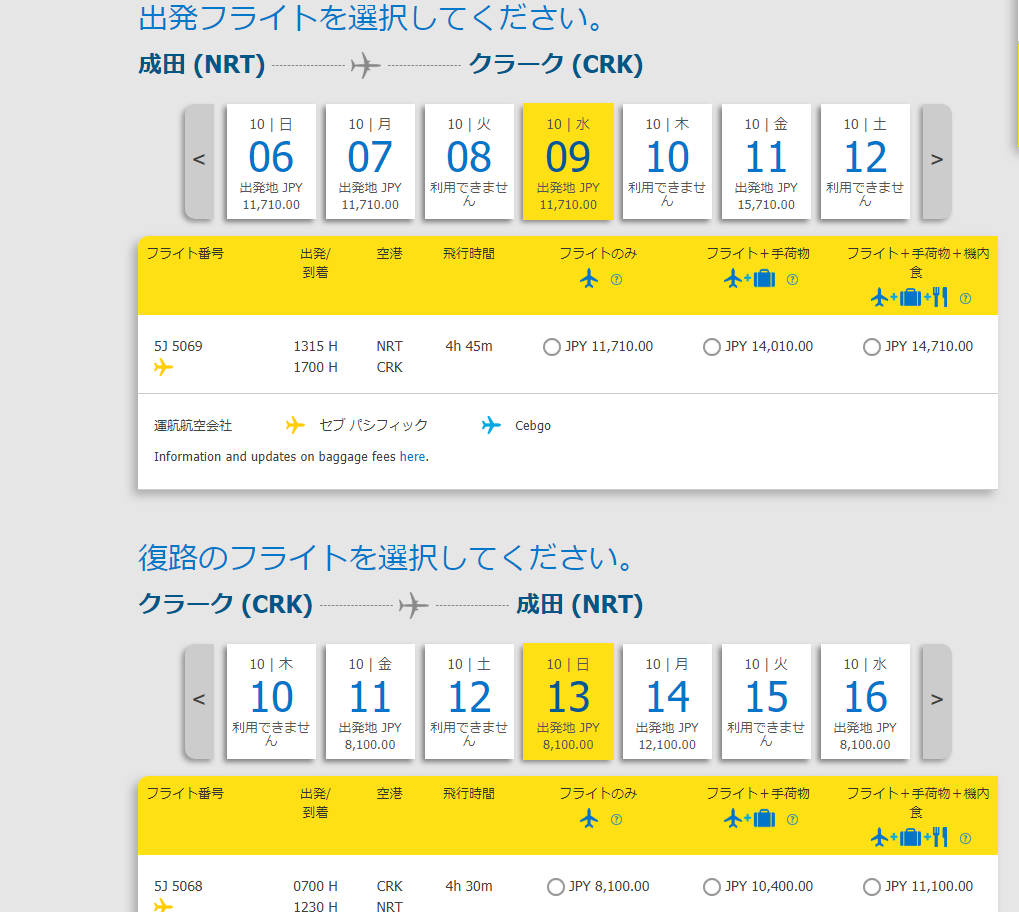The image size is (1019, 912).
Task: Show later outbound dates with right arrow
Action: (936, 160)
